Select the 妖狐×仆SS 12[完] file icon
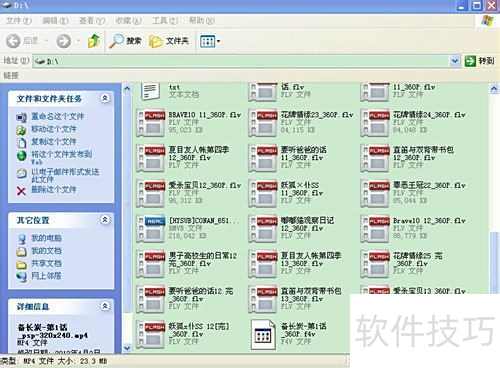The width and height of the screenshot is (500, 368). tap(151, 335)
